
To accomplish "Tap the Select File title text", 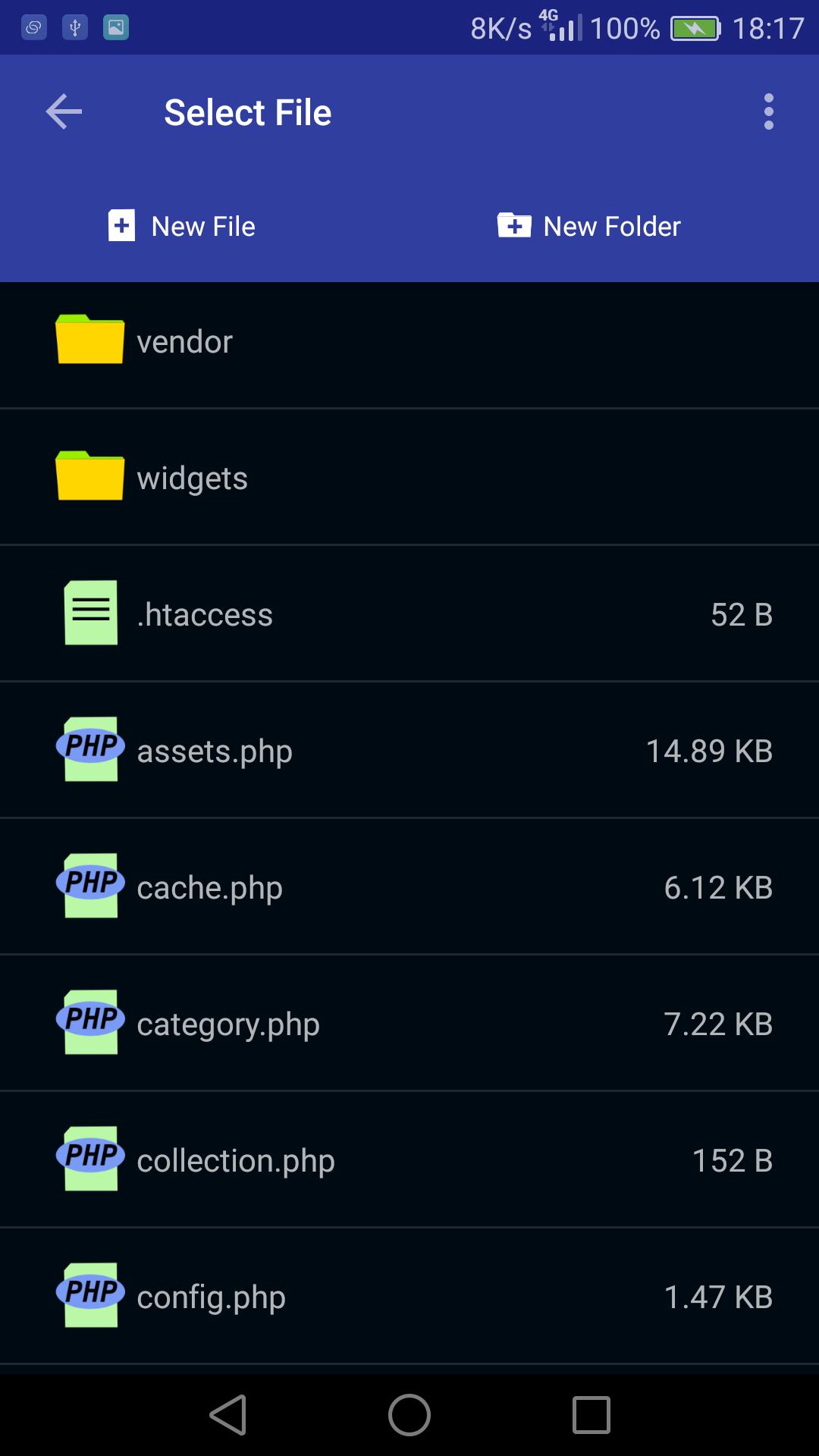I will pyautogui.click(x=248, y=112).
